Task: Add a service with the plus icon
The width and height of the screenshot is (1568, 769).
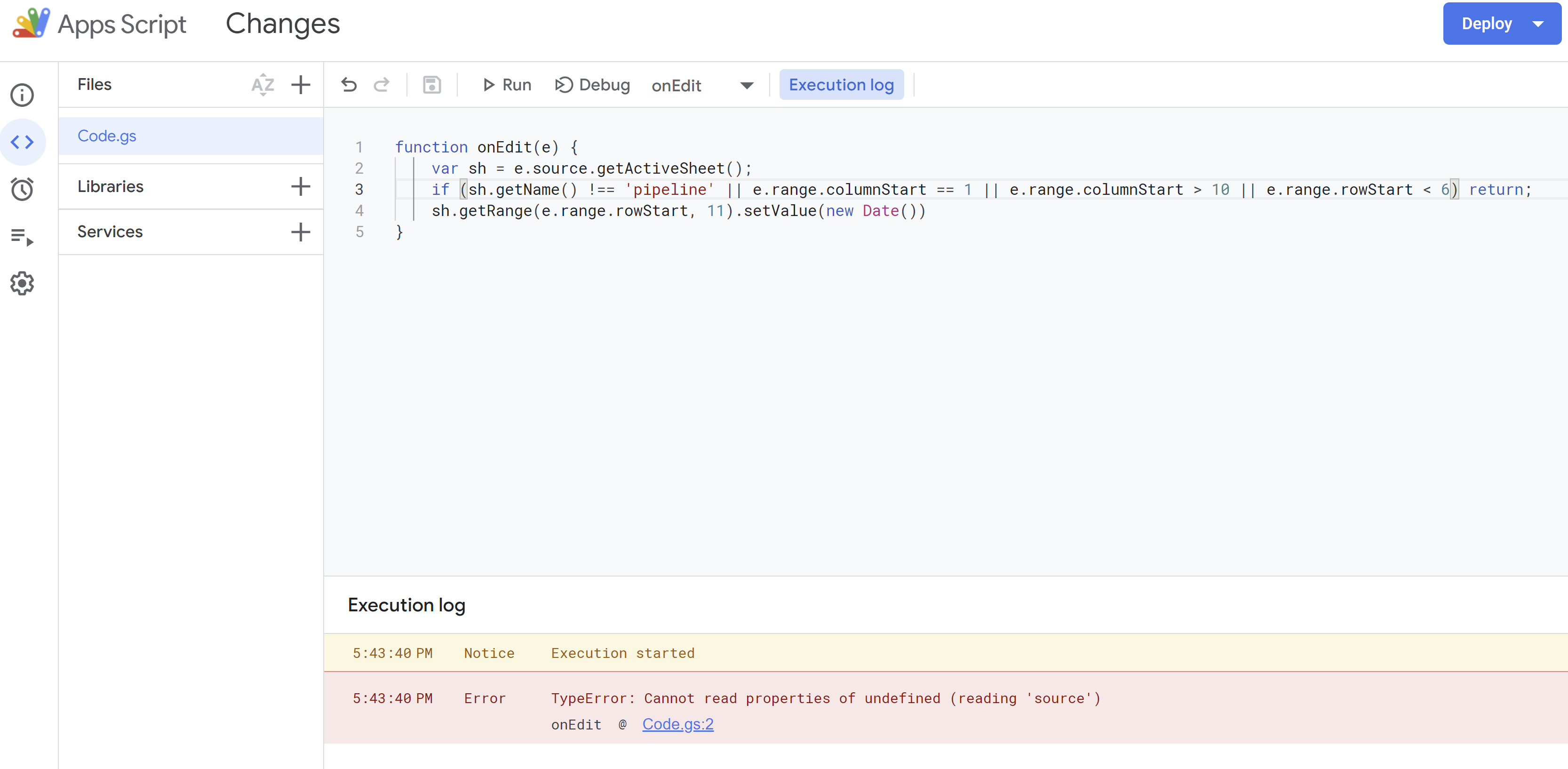Action: 301,232
